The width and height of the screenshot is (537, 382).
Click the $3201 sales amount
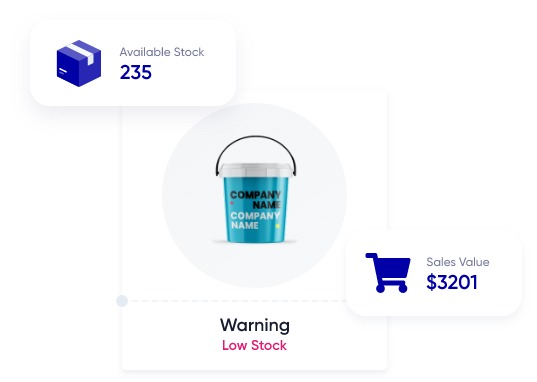[452, 282]
